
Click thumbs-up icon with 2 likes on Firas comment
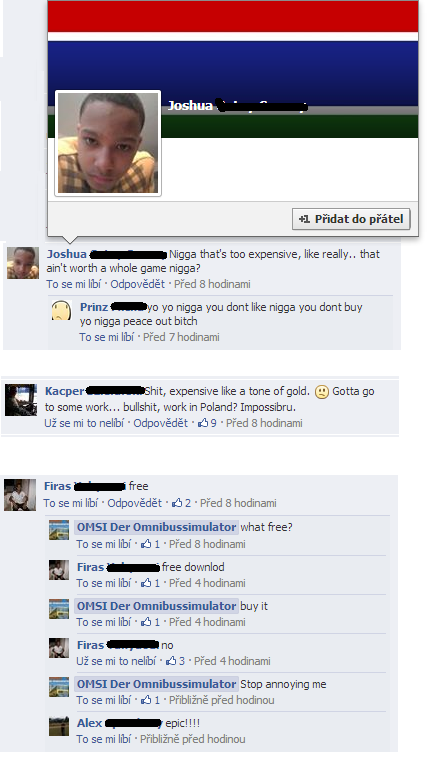tap(177, 503)
